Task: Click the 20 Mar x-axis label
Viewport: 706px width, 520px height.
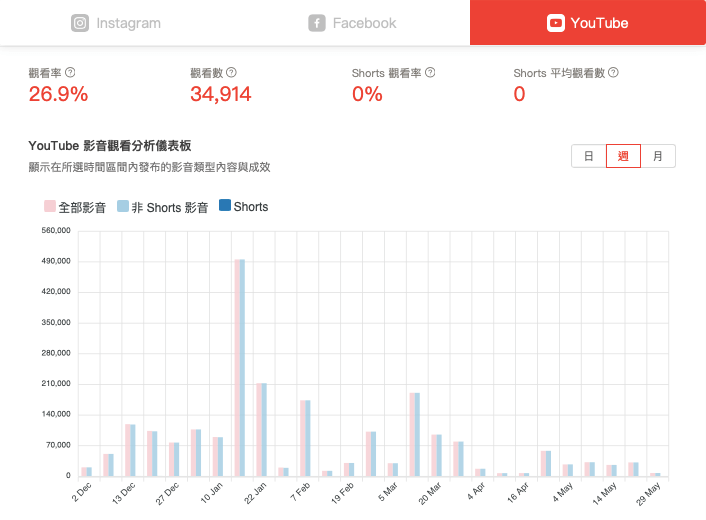Action: coord(430,493)
